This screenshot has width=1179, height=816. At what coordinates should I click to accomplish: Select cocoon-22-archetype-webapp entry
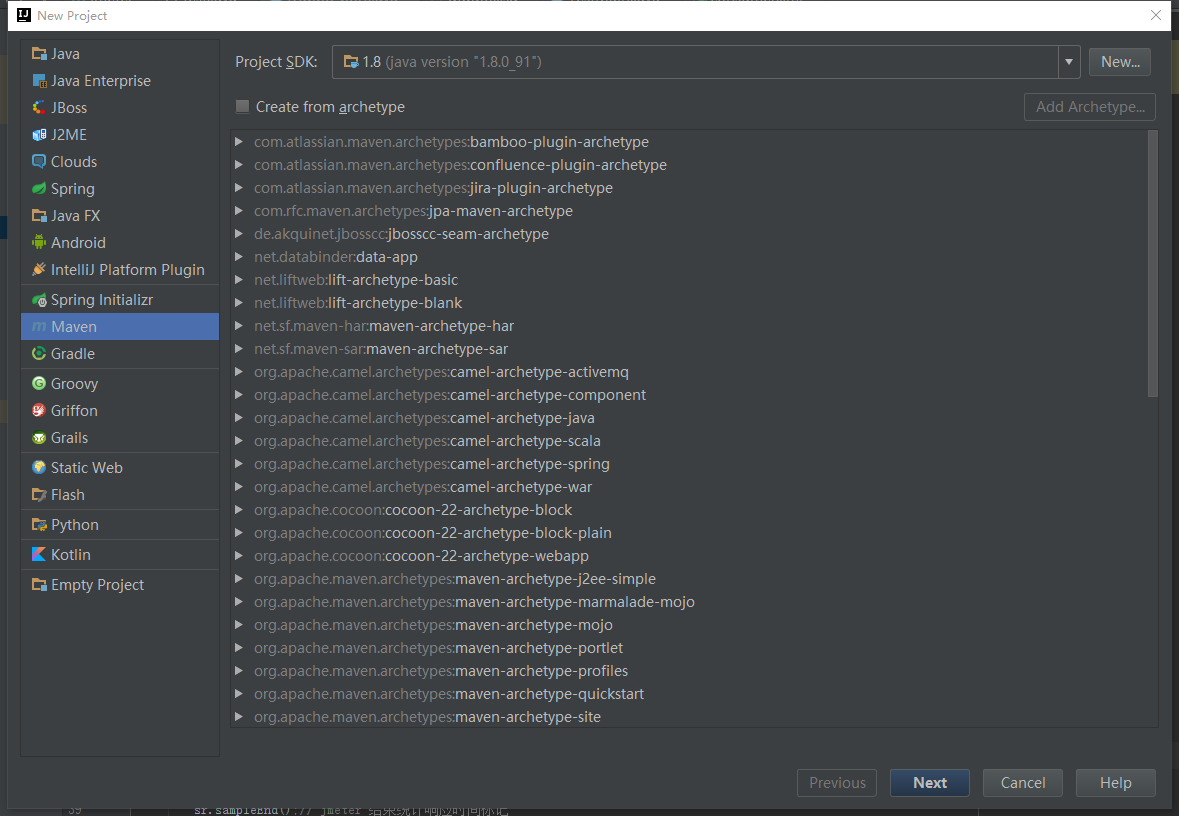click(421, 556)
